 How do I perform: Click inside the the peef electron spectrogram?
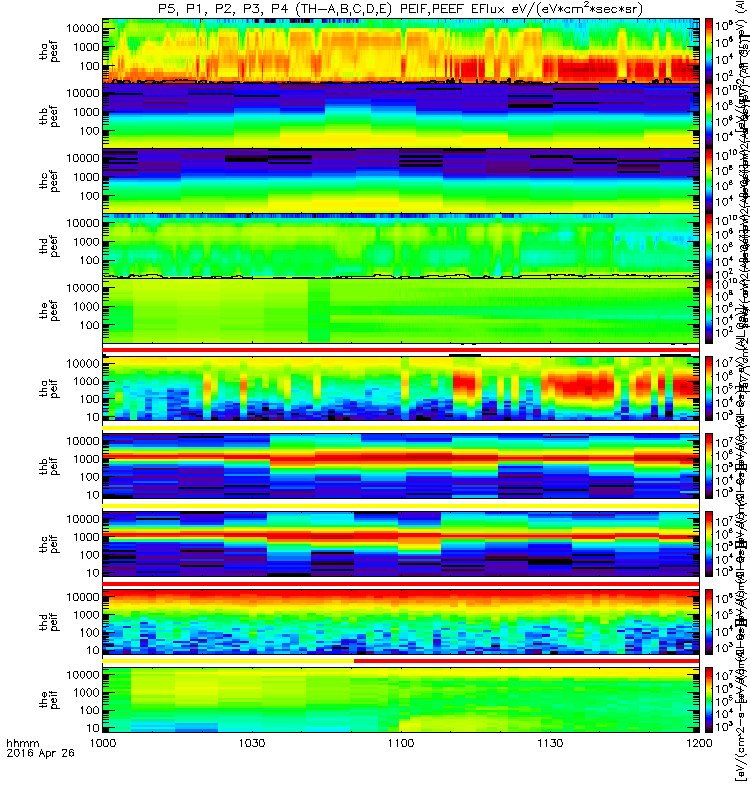pos(401,310)
